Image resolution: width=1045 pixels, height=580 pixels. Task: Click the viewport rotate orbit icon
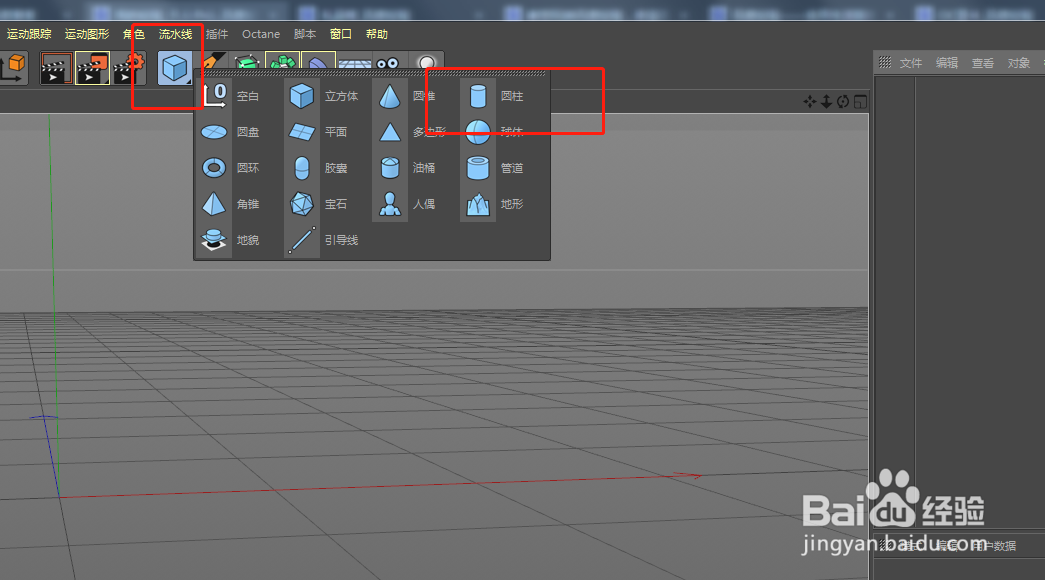843,101
